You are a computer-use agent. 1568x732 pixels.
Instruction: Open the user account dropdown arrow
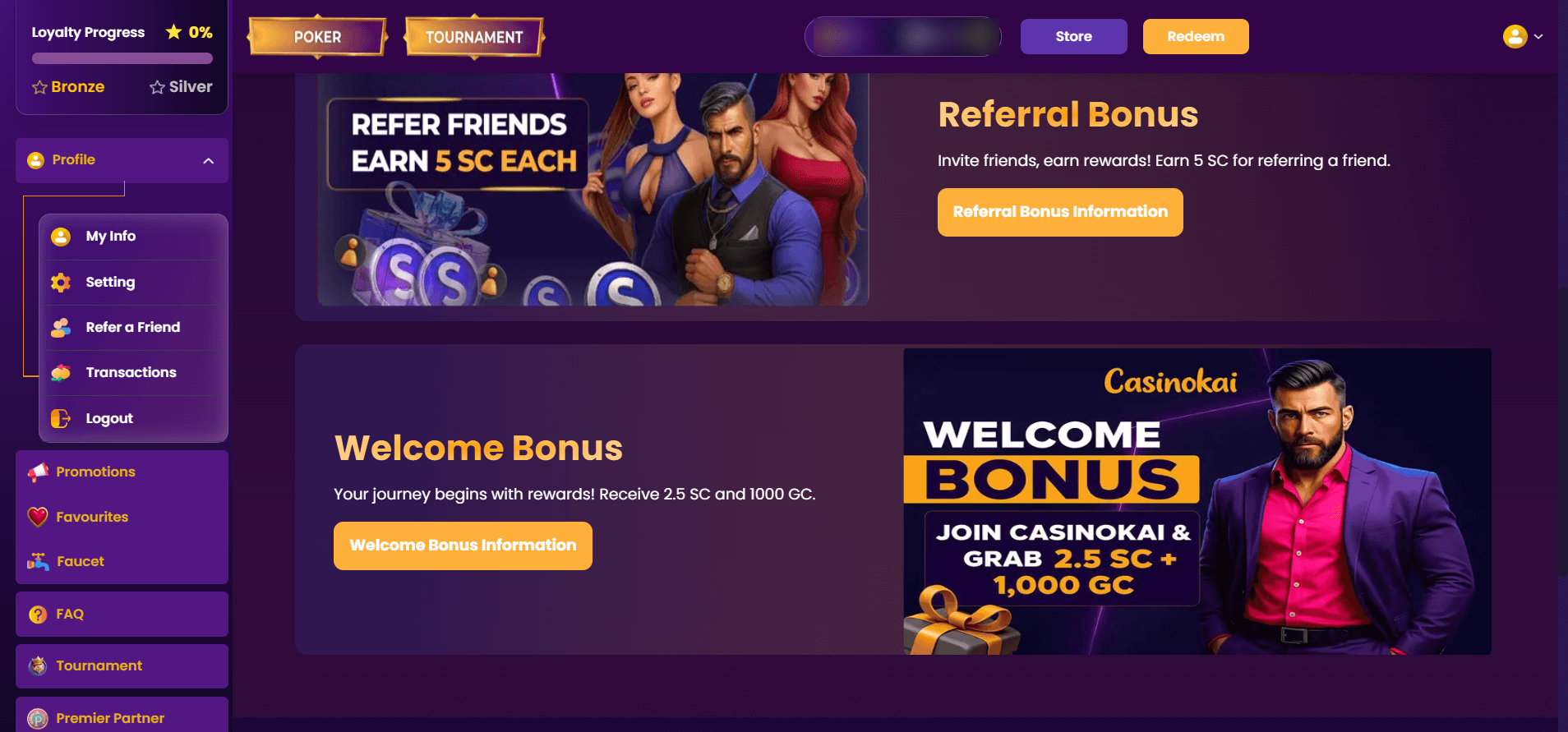coord(1538,37)
